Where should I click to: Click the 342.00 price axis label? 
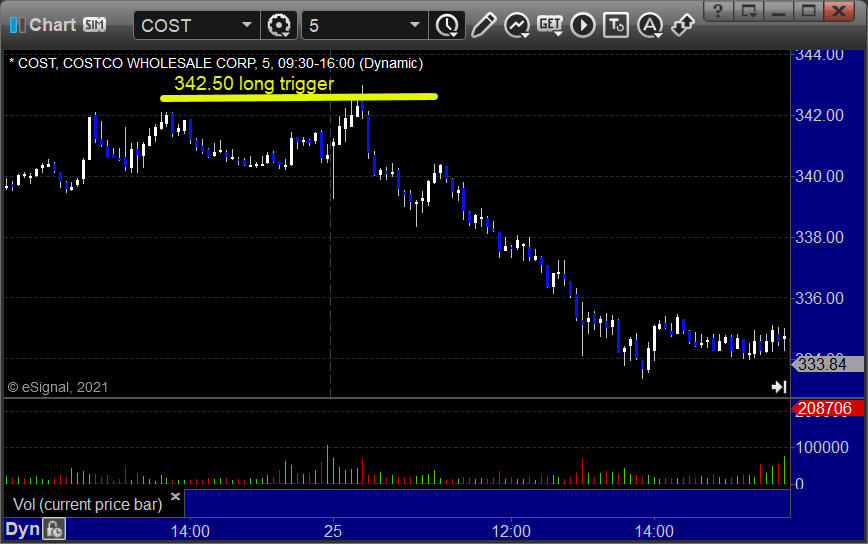click(819, 115)
